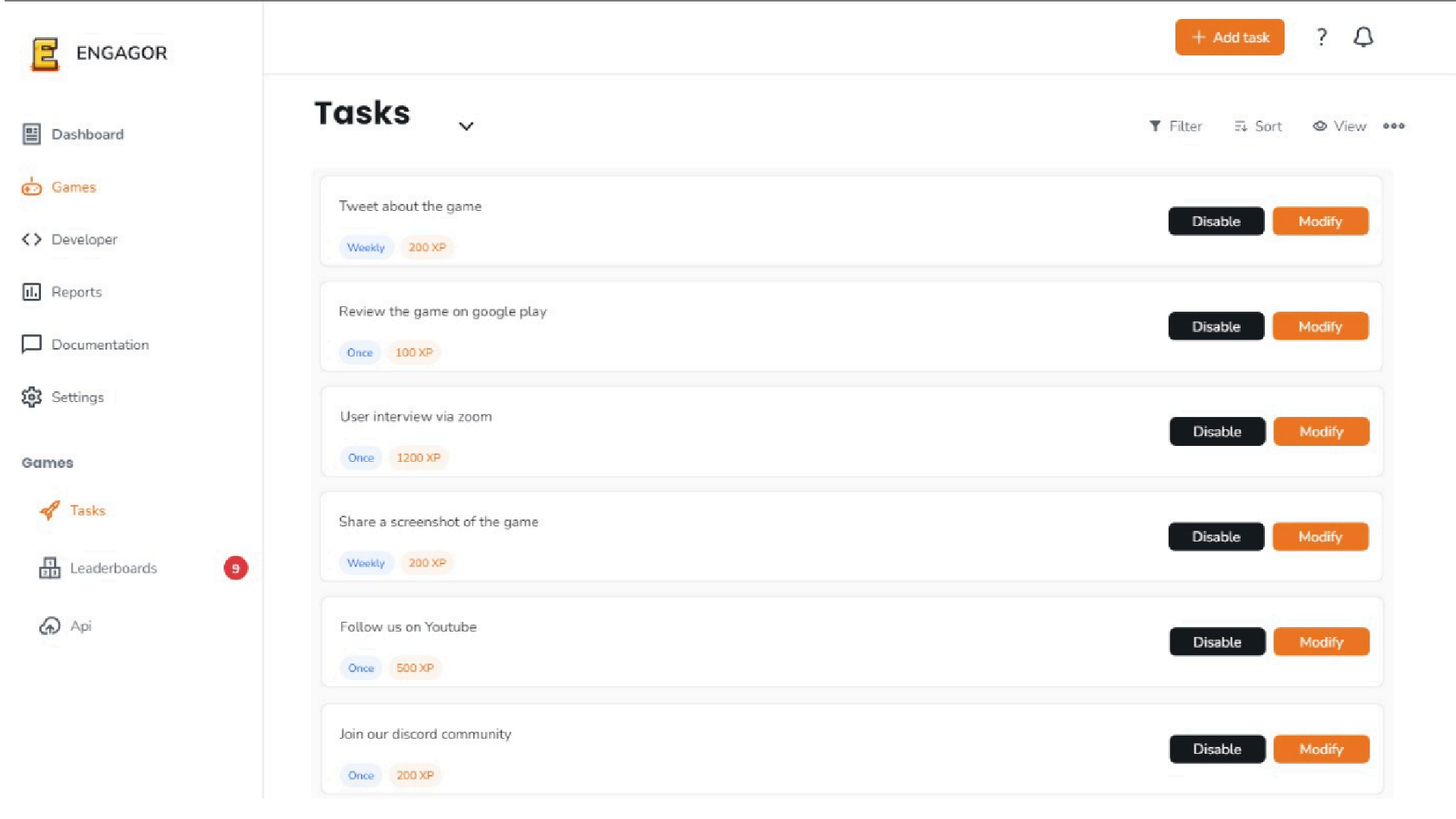Modify the Follow us on Youtube task
This screenshot has height=819, width=1456.
pyautogui.click(x=1321, y=642)
